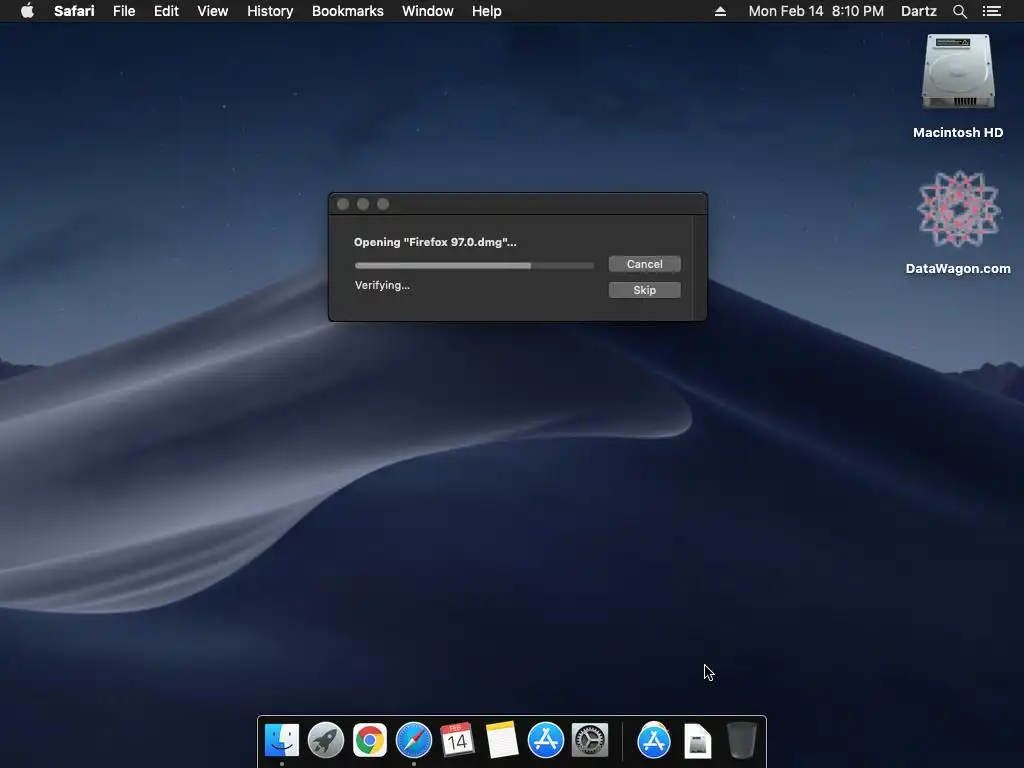Click the date and time in menu bar

(816, 11)
